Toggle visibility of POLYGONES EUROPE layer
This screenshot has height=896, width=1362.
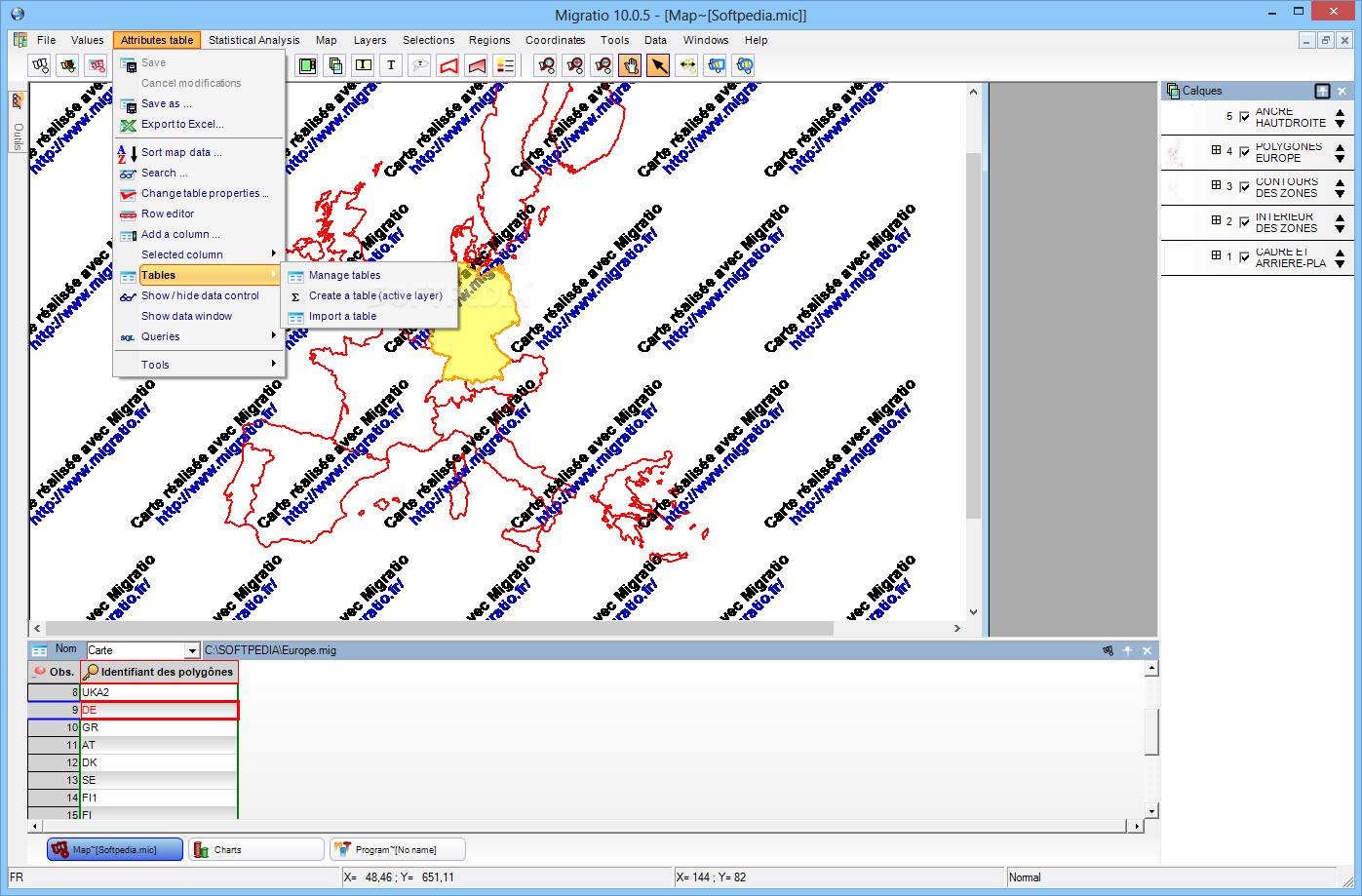(x=1244, y=152)
